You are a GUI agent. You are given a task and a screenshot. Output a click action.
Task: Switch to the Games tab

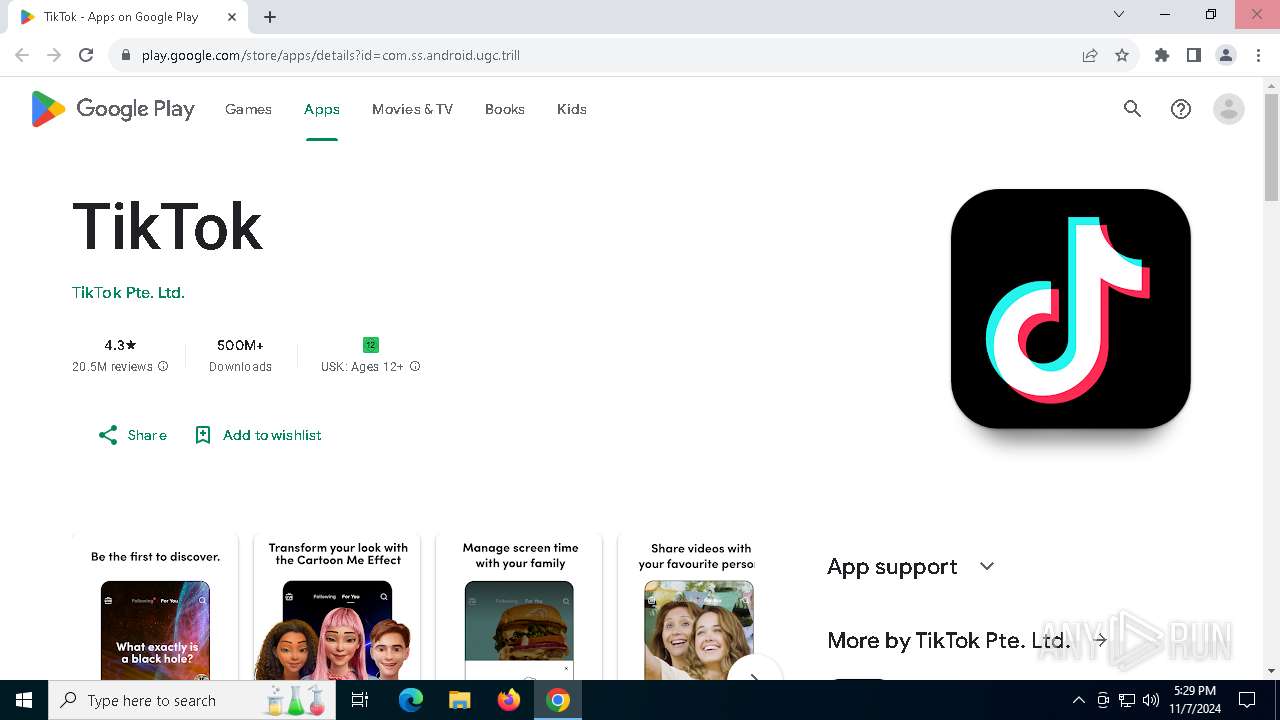(248, 109)
